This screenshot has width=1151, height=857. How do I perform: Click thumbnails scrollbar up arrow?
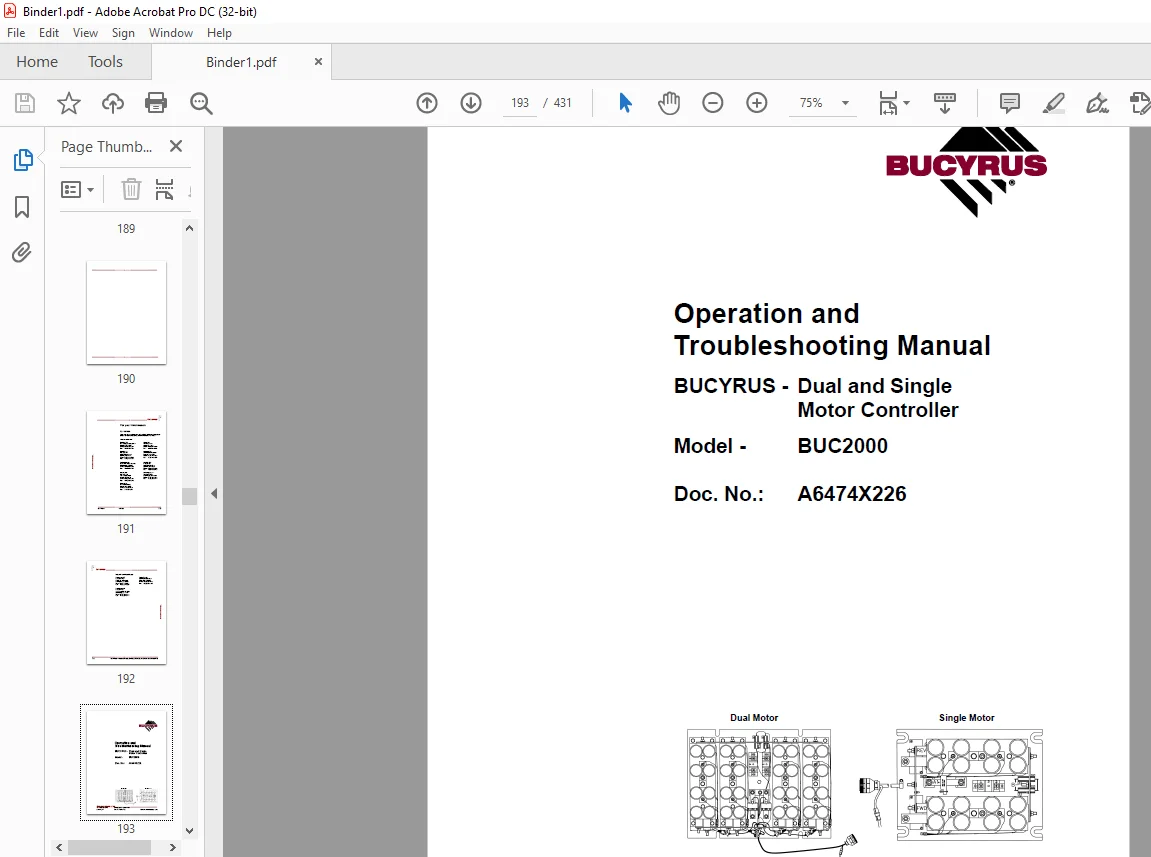pyautogui.click(x=189, y=228)
